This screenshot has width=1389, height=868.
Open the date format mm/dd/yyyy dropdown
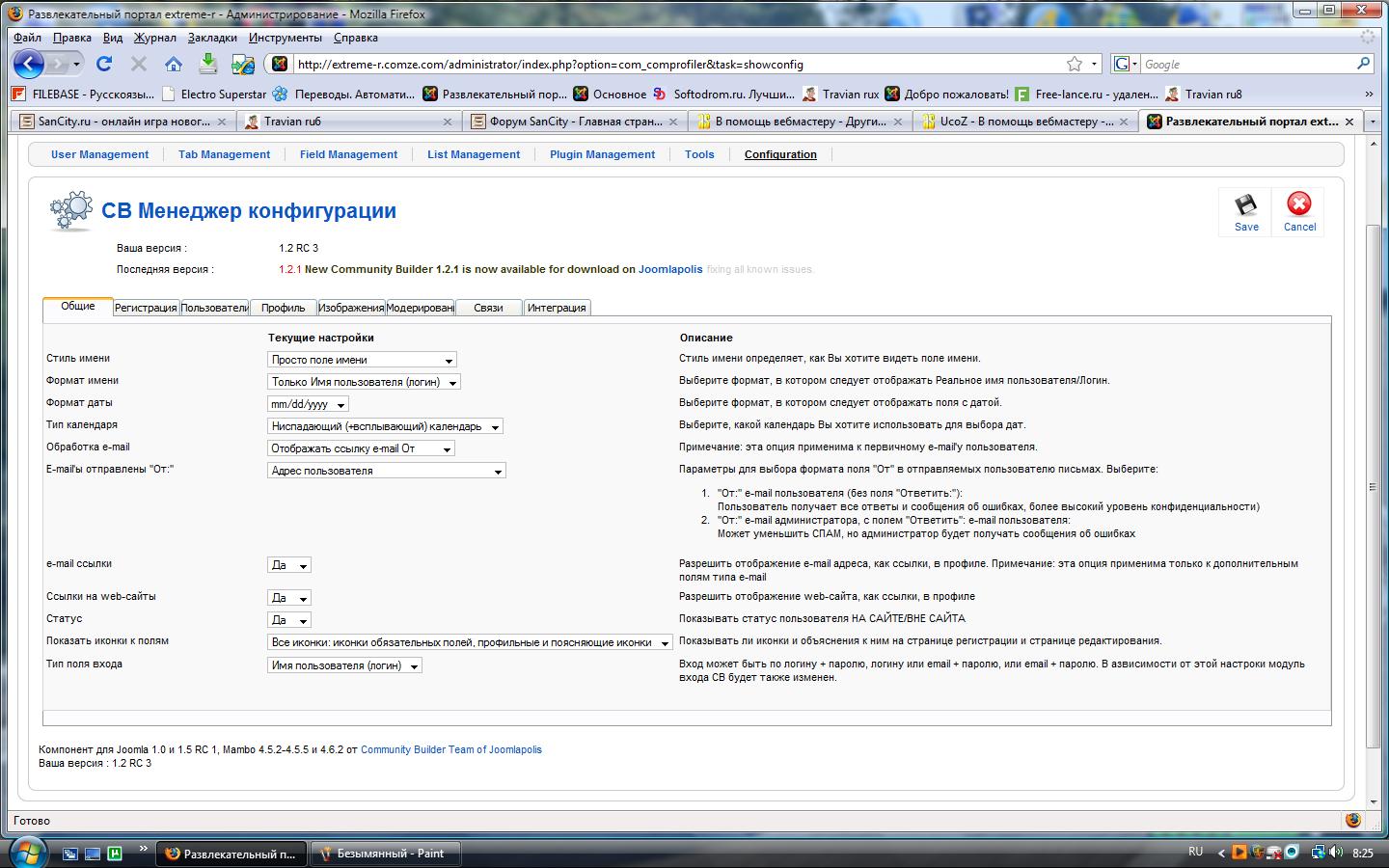[308, 404]
